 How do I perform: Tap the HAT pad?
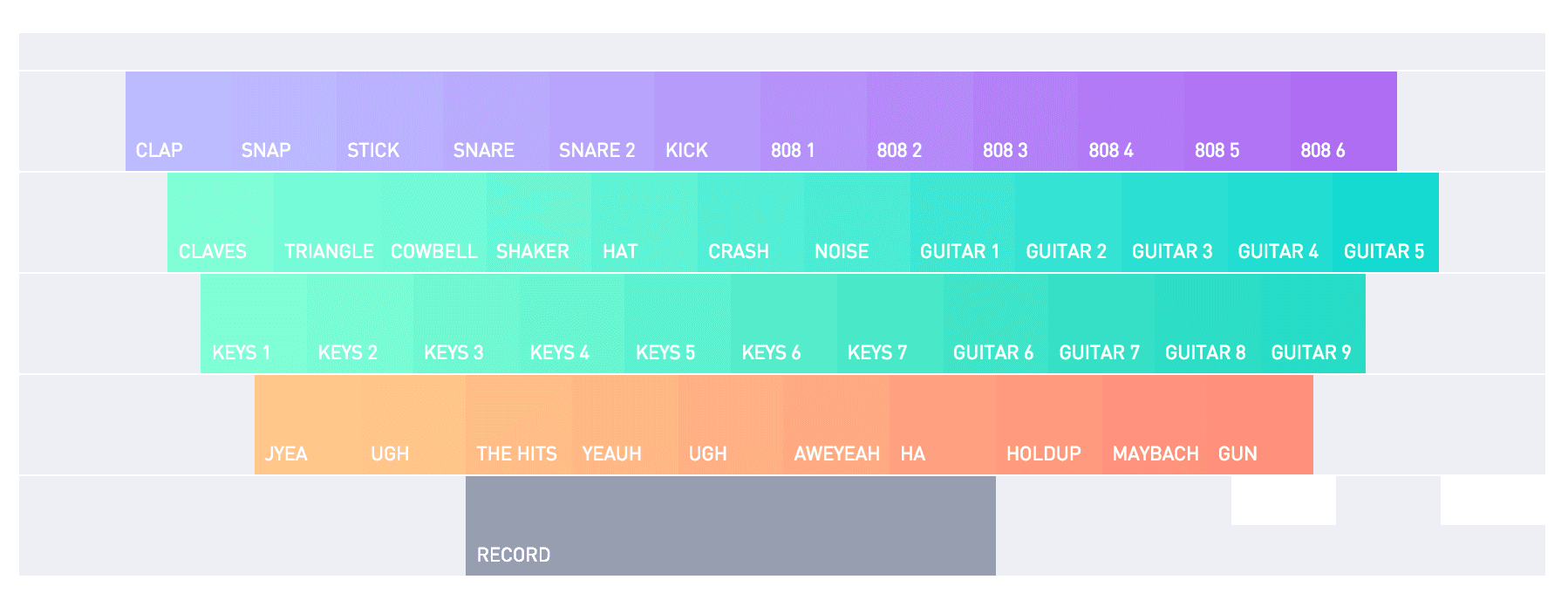click(x=644, y=222)
